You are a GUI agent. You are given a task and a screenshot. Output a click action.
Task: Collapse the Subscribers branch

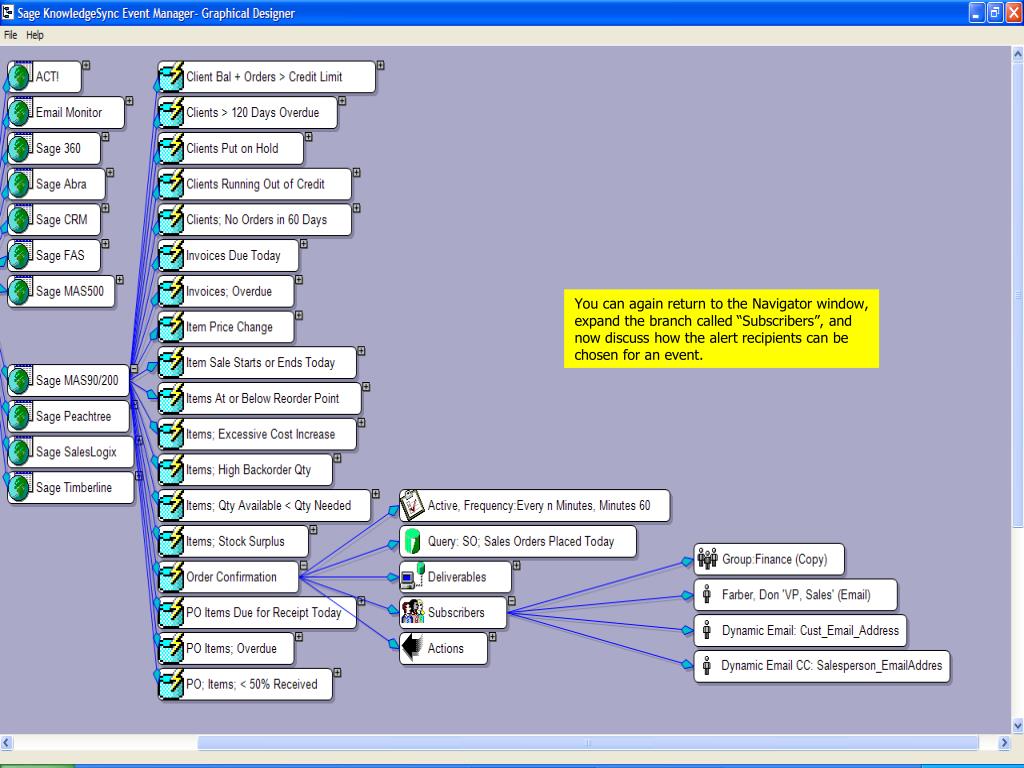(511, 601)
